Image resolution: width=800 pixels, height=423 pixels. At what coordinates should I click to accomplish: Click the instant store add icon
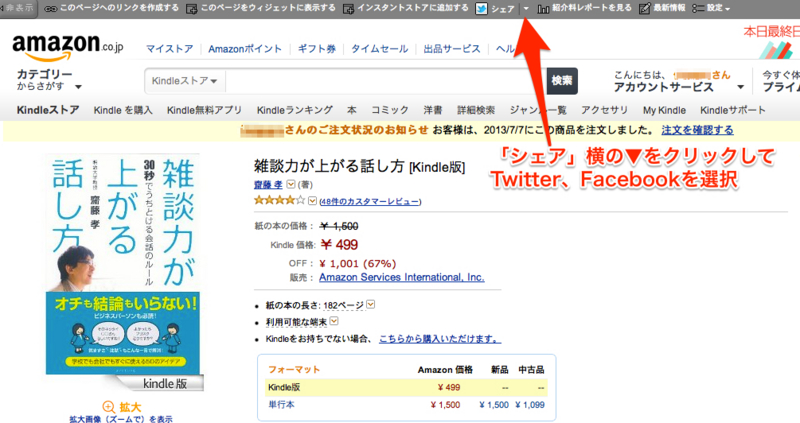click(x=348, y=9)
